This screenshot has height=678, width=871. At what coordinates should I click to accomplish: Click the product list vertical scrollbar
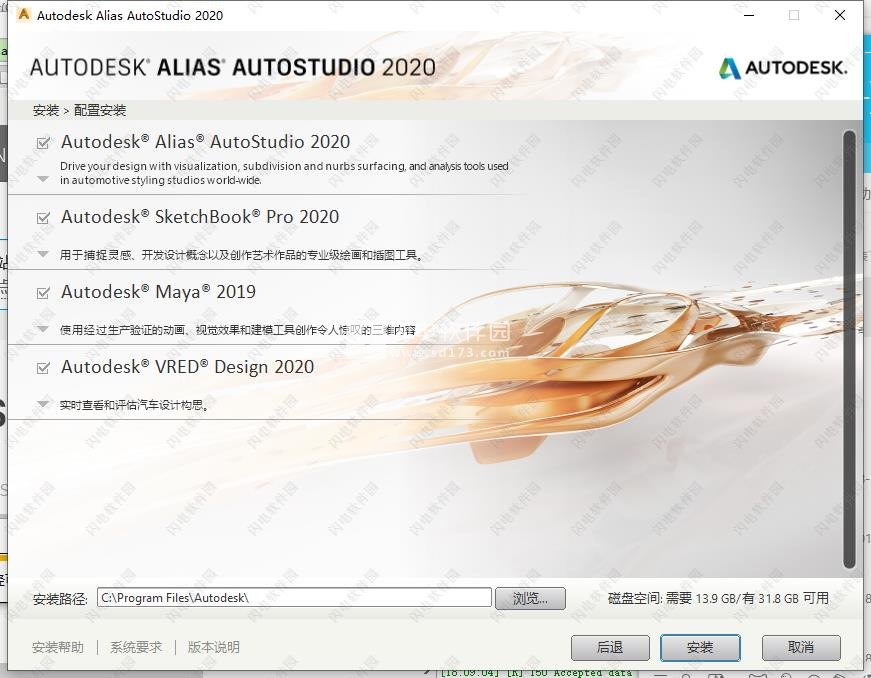[x=849, y=349]
